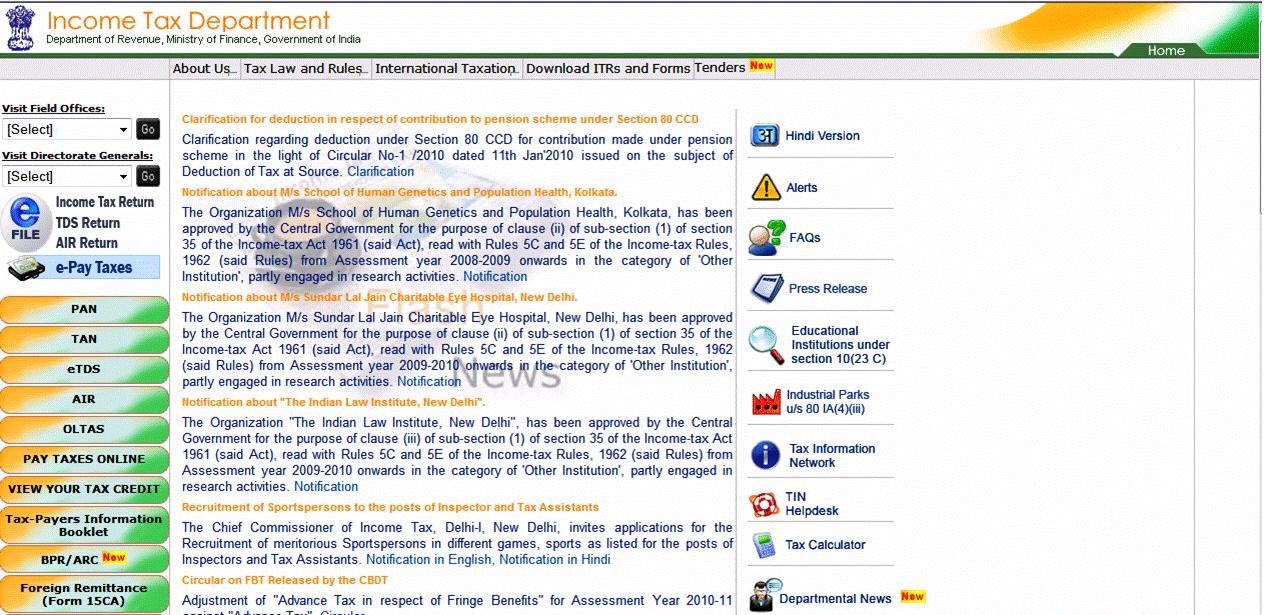The image size is (1279, 615).
Task: Click the Tax Information Network link text
Action: (x=832, y=456)
